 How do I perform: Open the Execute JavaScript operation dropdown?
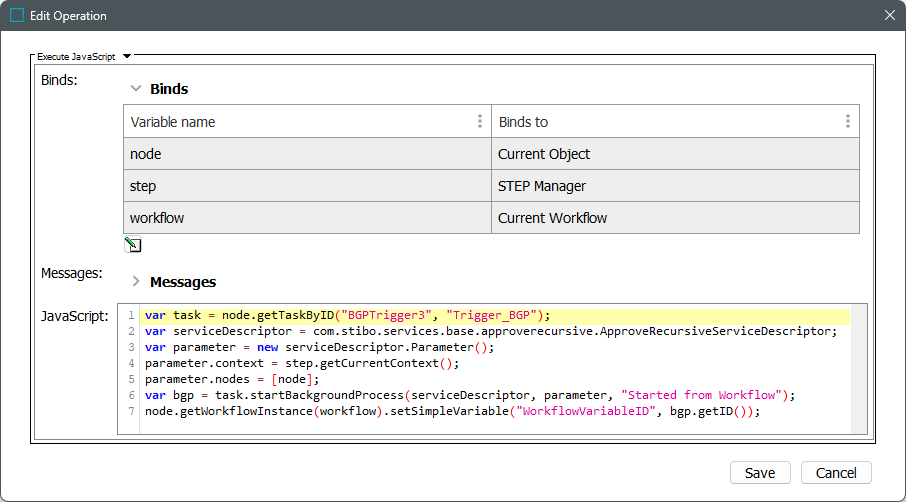[127, 57]
